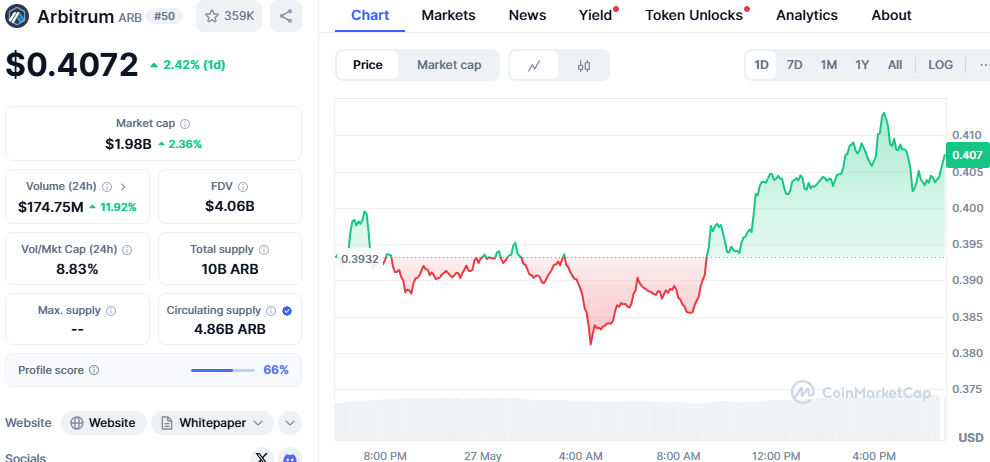Open the Markets tab
Screen dimensions: 990x462
[448, 16]
